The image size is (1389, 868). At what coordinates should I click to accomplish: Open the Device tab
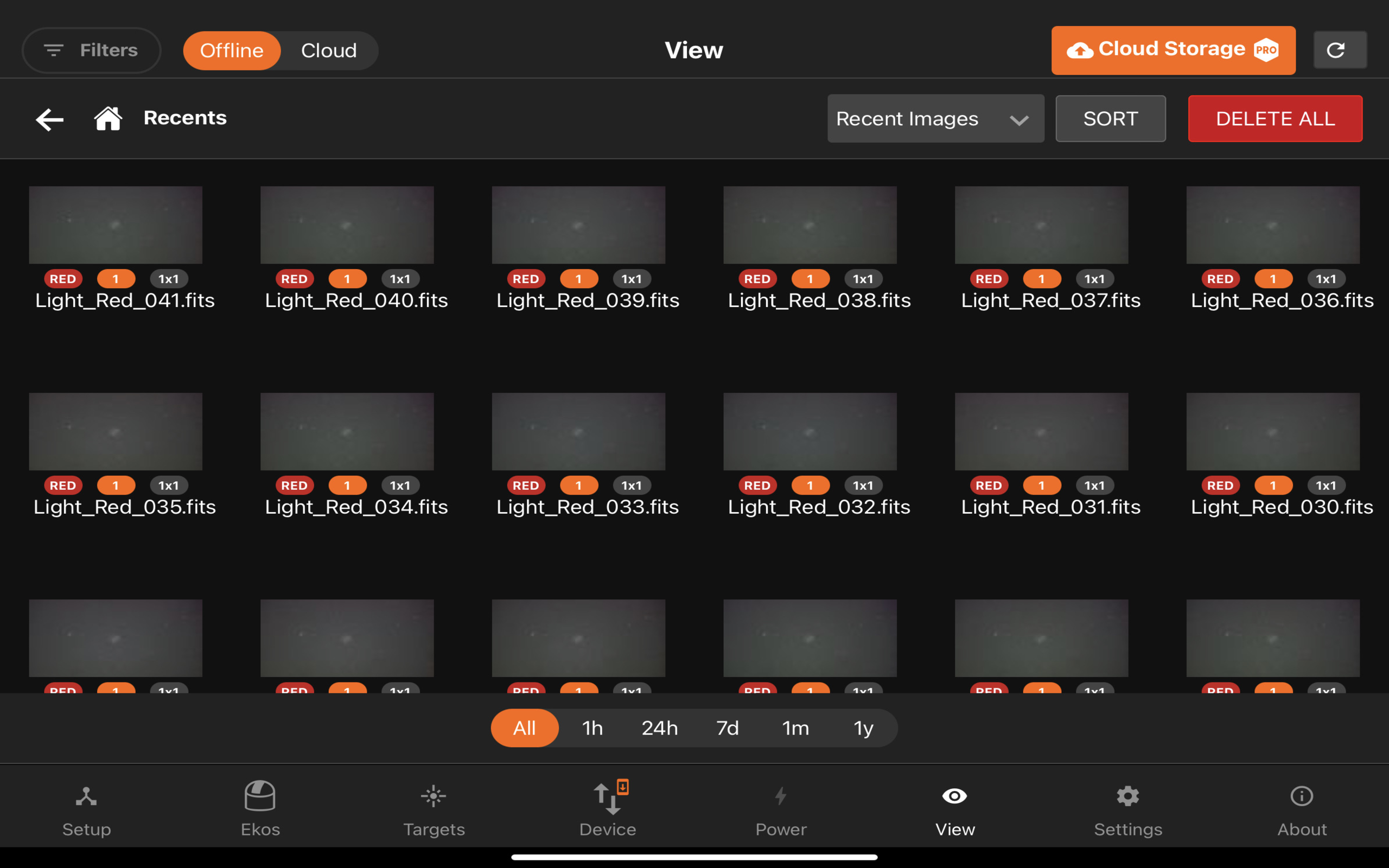tap(608, 809)
